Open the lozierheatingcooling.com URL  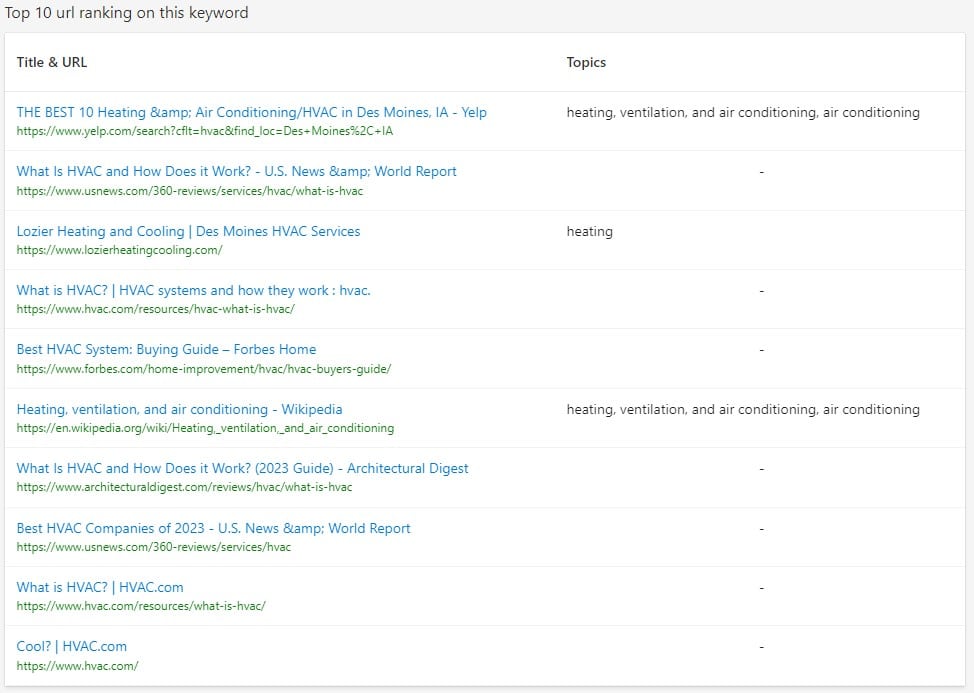click(x=119, y=250)
